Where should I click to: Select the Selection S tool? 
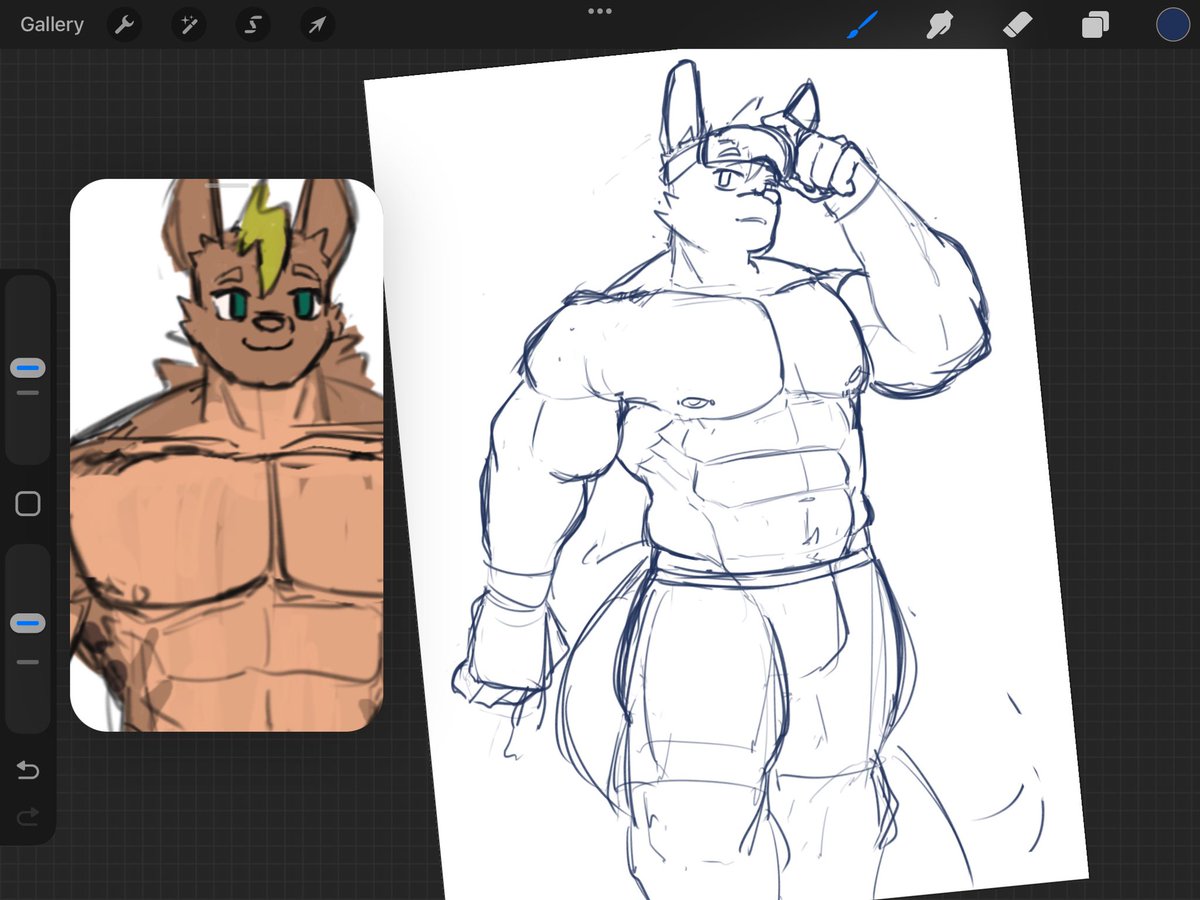point(252,25)
